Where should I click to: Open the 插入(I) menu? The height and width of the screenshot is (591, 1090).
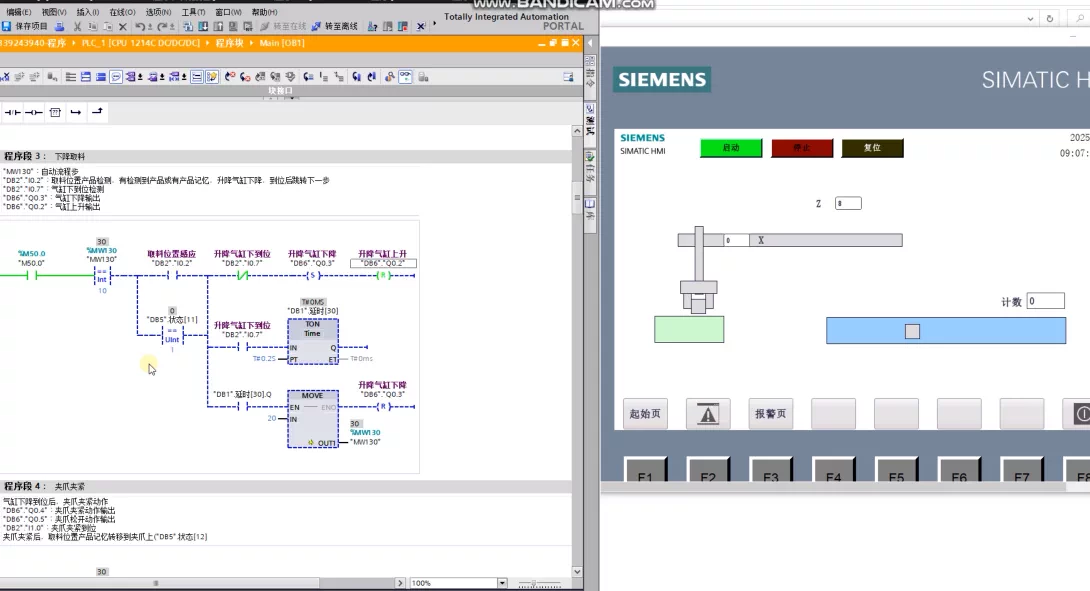coord(88,12)
